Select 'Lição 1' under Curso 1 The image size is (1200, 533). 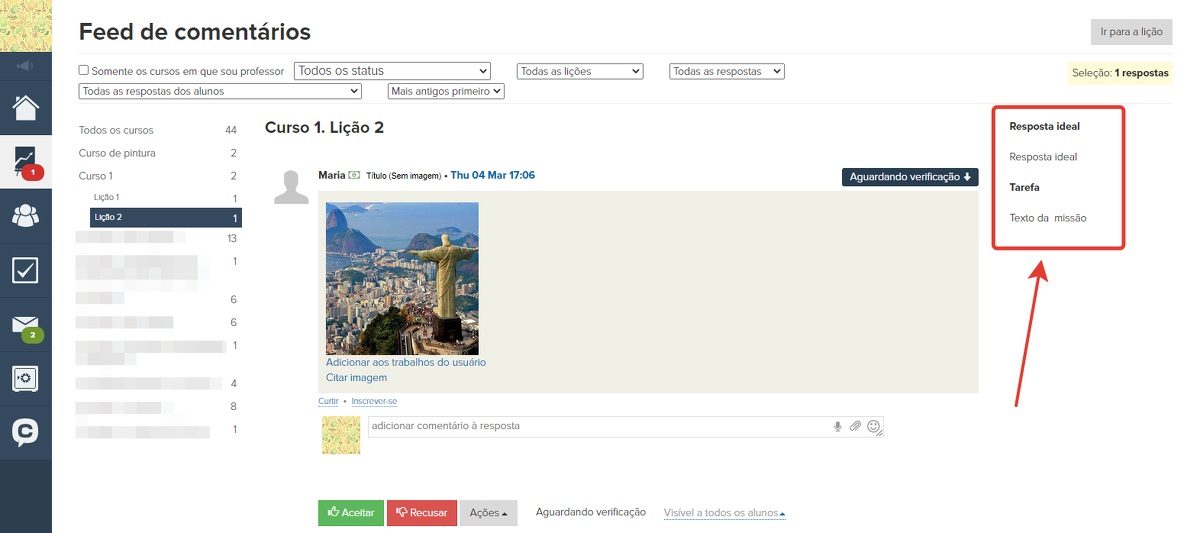point(106,198)
